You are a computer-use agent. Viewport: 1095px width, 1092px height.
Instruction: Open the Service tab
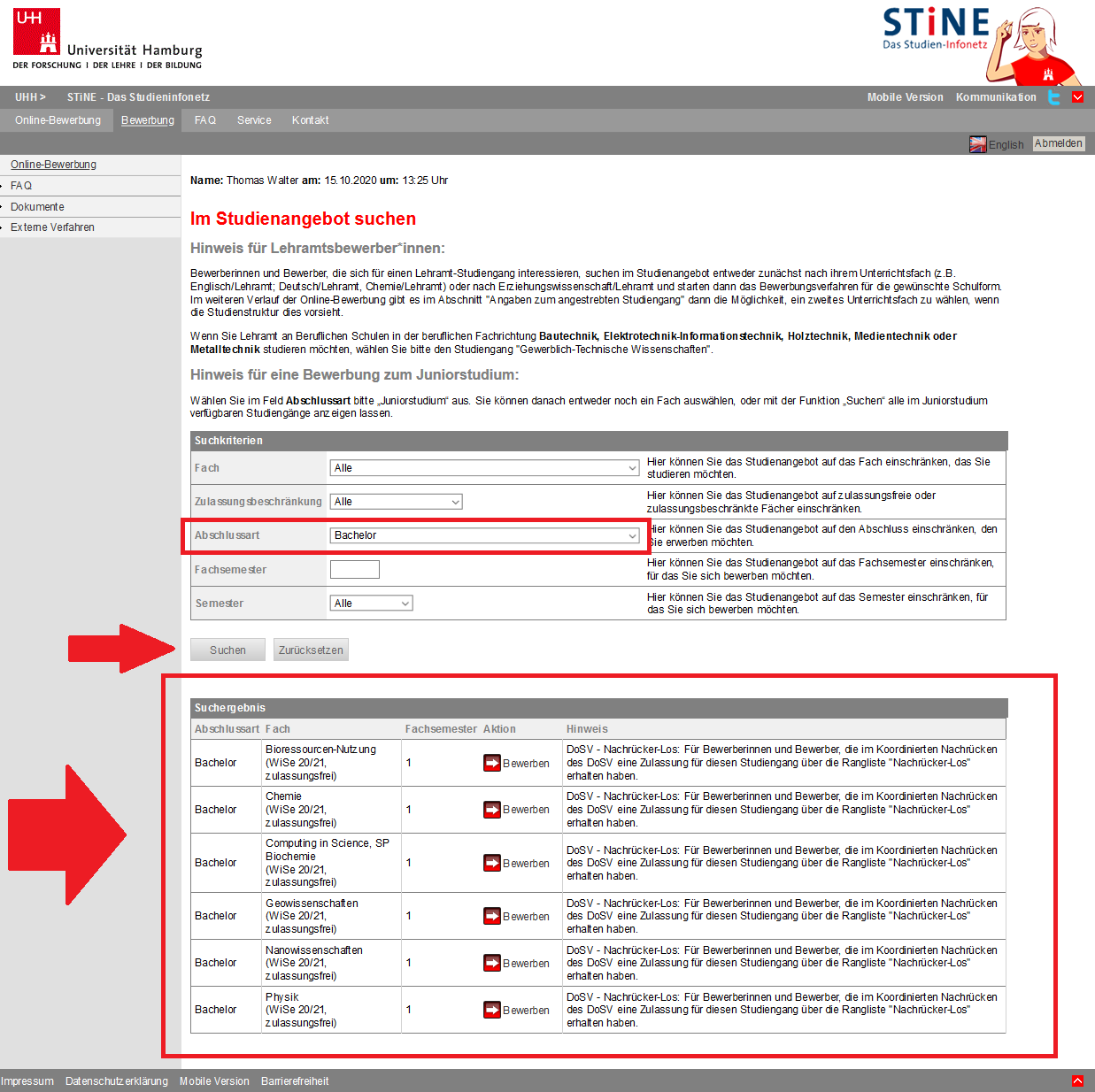(x=254, y=120)
